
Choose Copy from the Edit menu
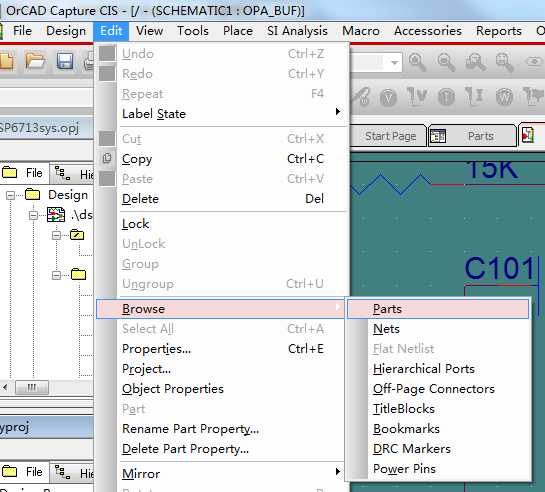tap(222, 159)
